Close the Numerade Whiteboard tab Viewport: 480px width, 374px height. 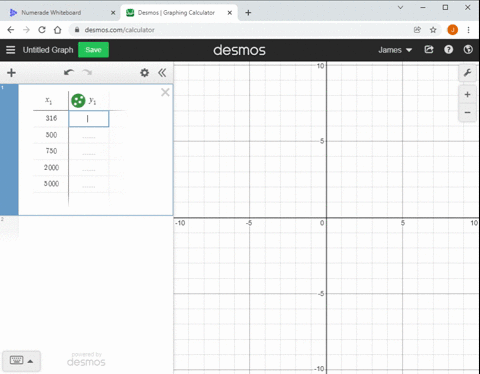(x=113, y=13)
